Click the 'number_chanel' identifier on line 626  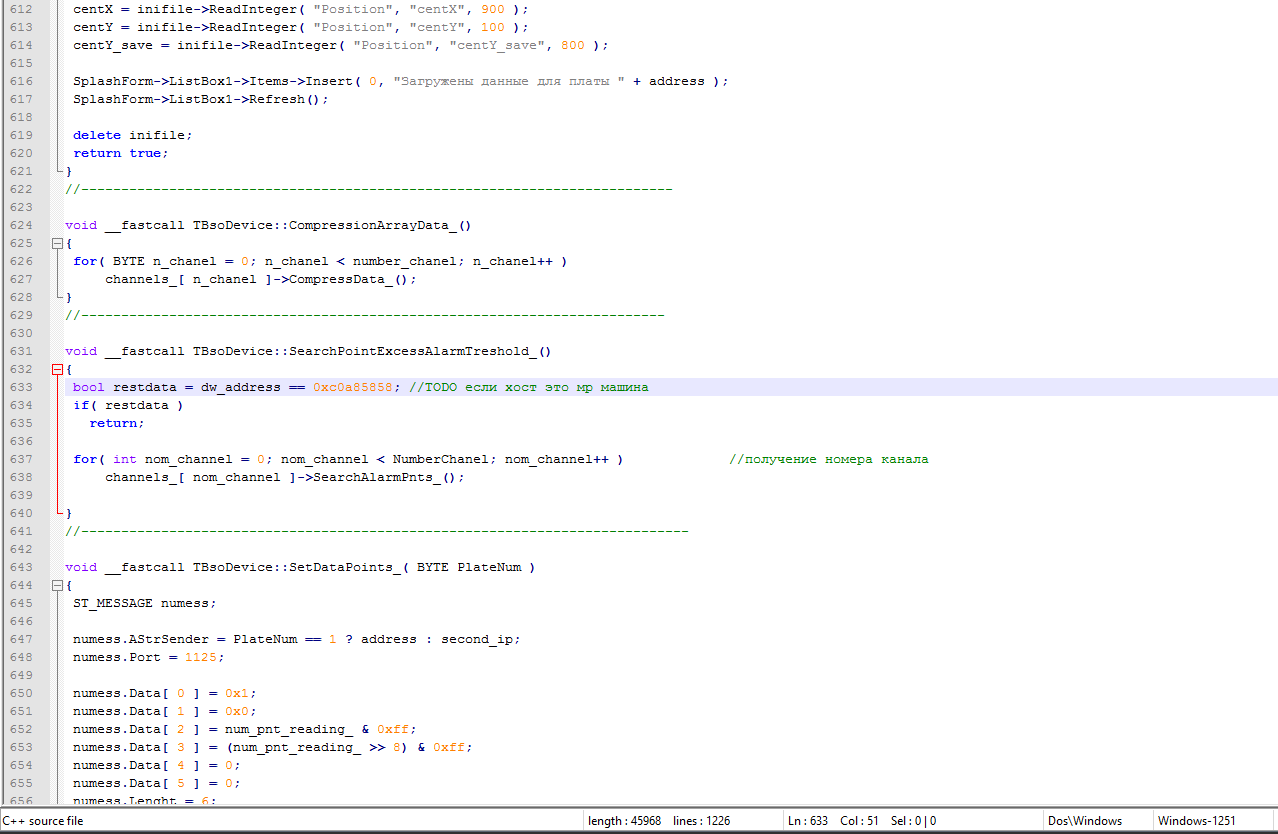pyautogui.click(x=405, y=261)
